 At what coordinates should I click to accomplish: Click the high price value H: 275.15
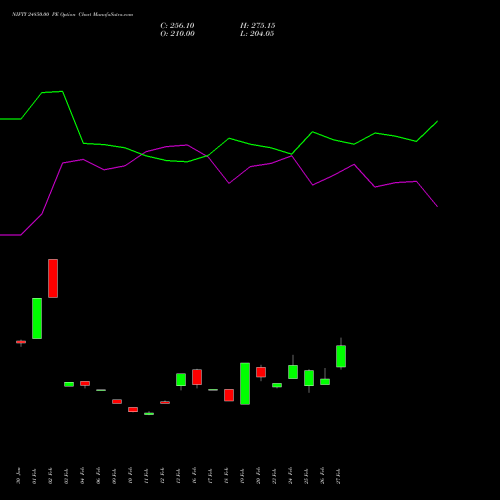(x=257, y=26)
